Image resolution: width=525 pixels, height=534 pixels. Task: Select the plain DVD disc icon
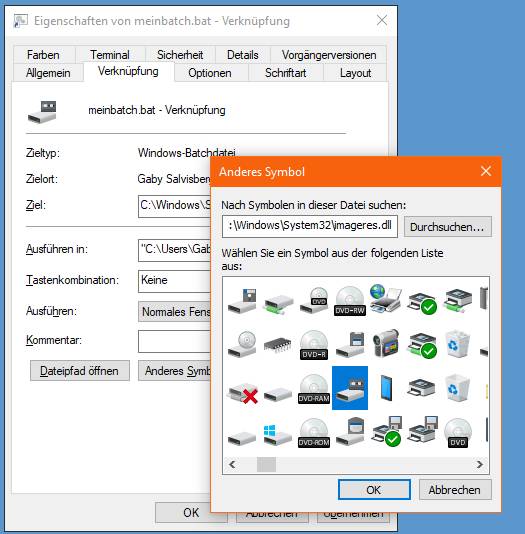pyautogui.click(x=458, y=433)
